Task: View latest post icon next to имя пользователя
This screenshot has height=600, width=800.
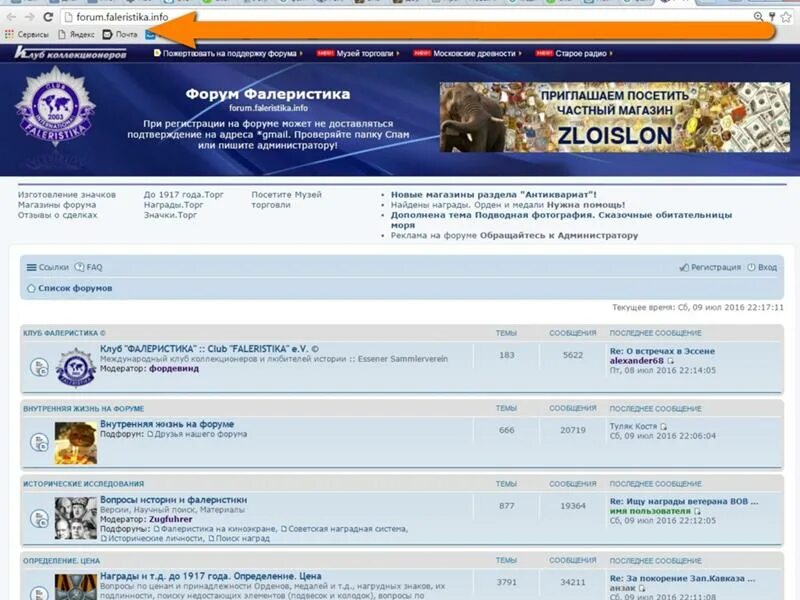Action: (x=697, y=511)
